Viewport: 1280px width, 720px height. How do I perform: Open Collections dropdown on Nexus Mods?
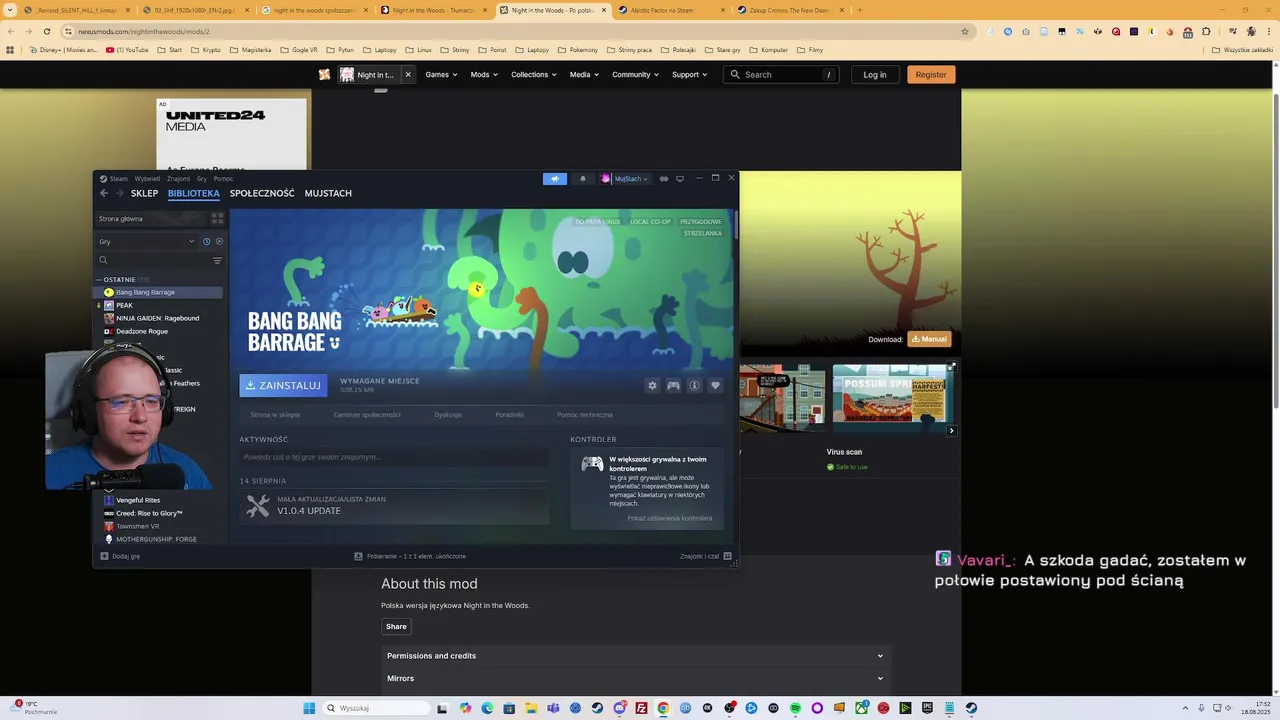tap(534, 74)
